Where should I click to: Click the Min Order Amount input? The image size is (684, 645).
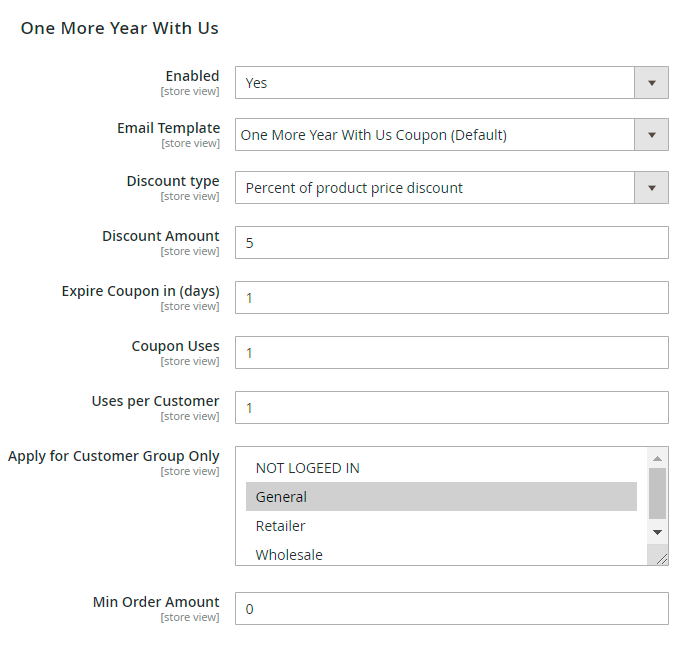tap(451, 609)
